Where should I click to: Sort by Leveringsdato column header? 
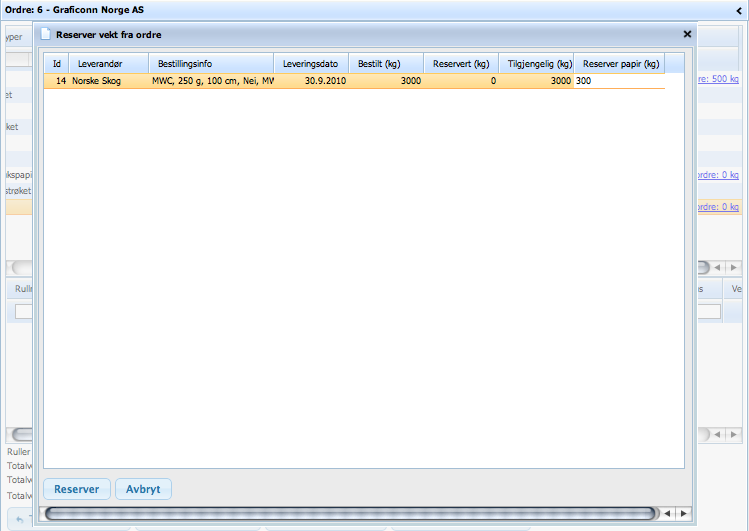[x=310, y=64]
